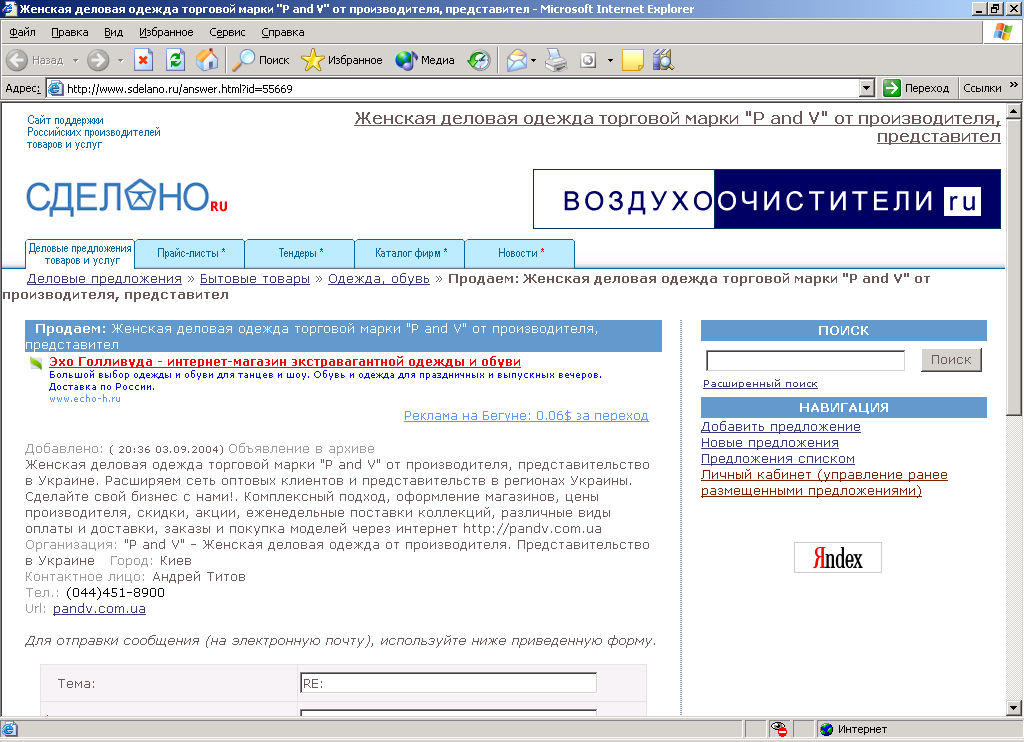Click the Сделано.ru site logo
The height and width of the screenshot is (742, 1024).
[x=127, y=197]
